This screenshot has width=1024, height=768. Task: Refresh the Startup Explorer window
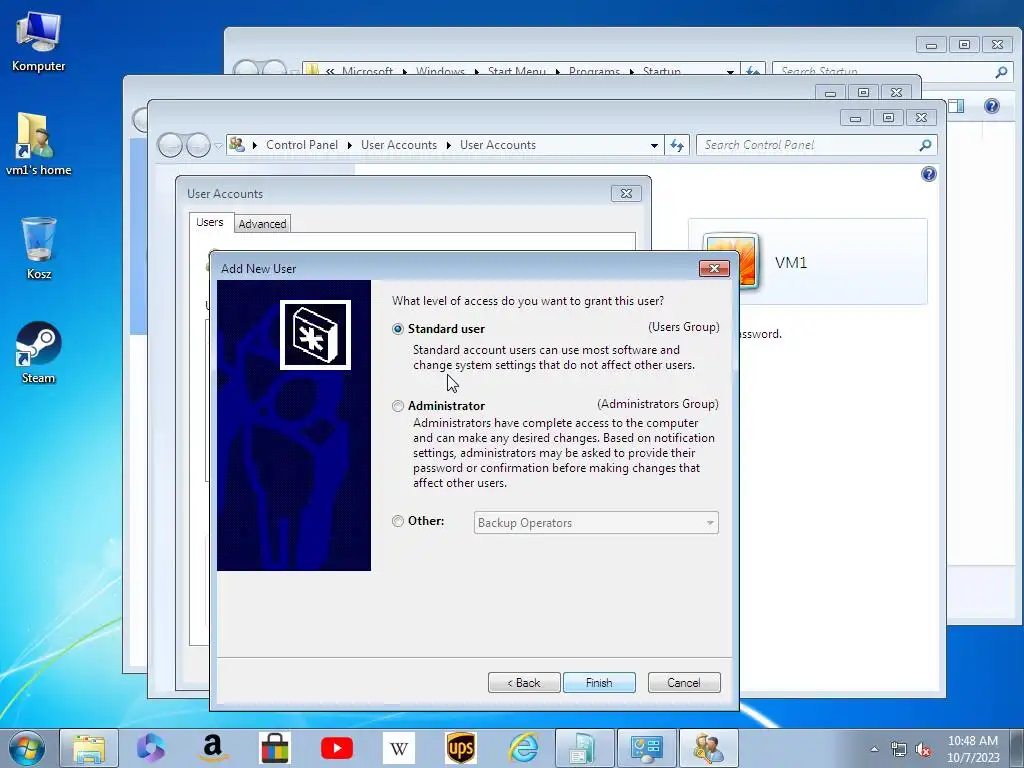753,71
